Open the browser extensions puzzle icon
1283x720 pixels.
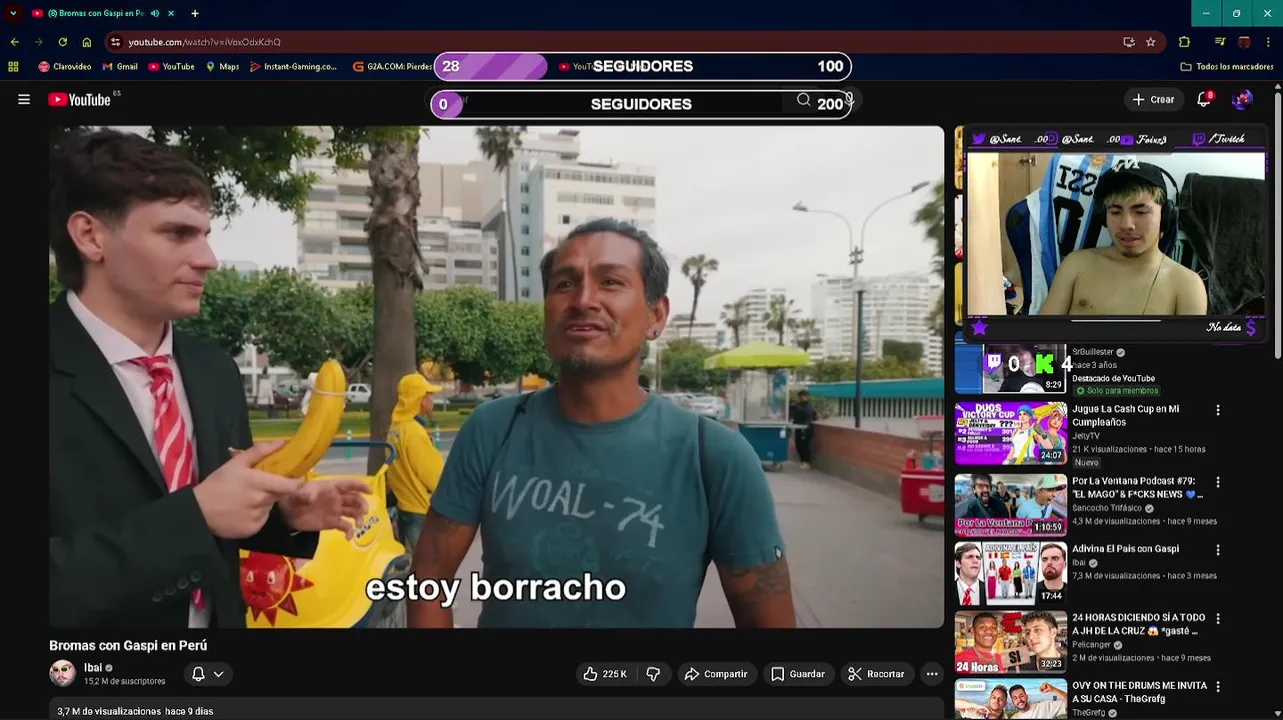coord(1184,42)
